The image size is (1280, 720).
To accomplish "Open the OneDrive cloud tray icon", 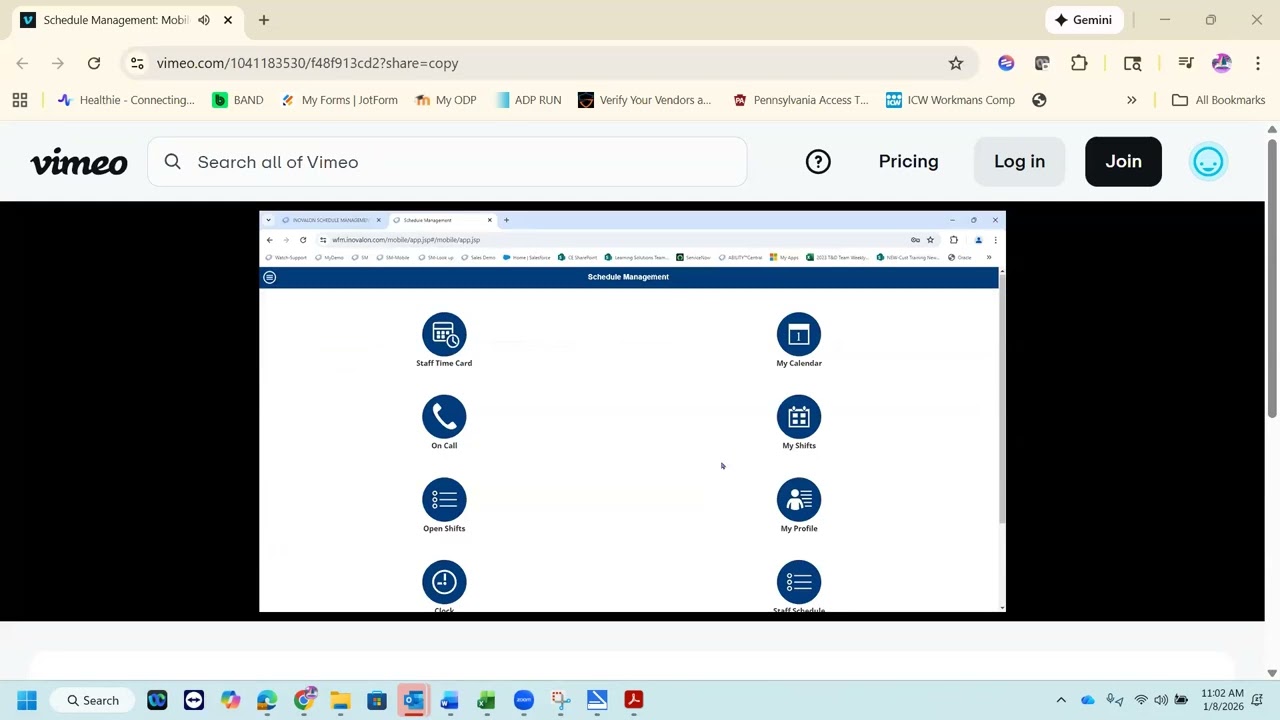I will tap(1088, 700).
